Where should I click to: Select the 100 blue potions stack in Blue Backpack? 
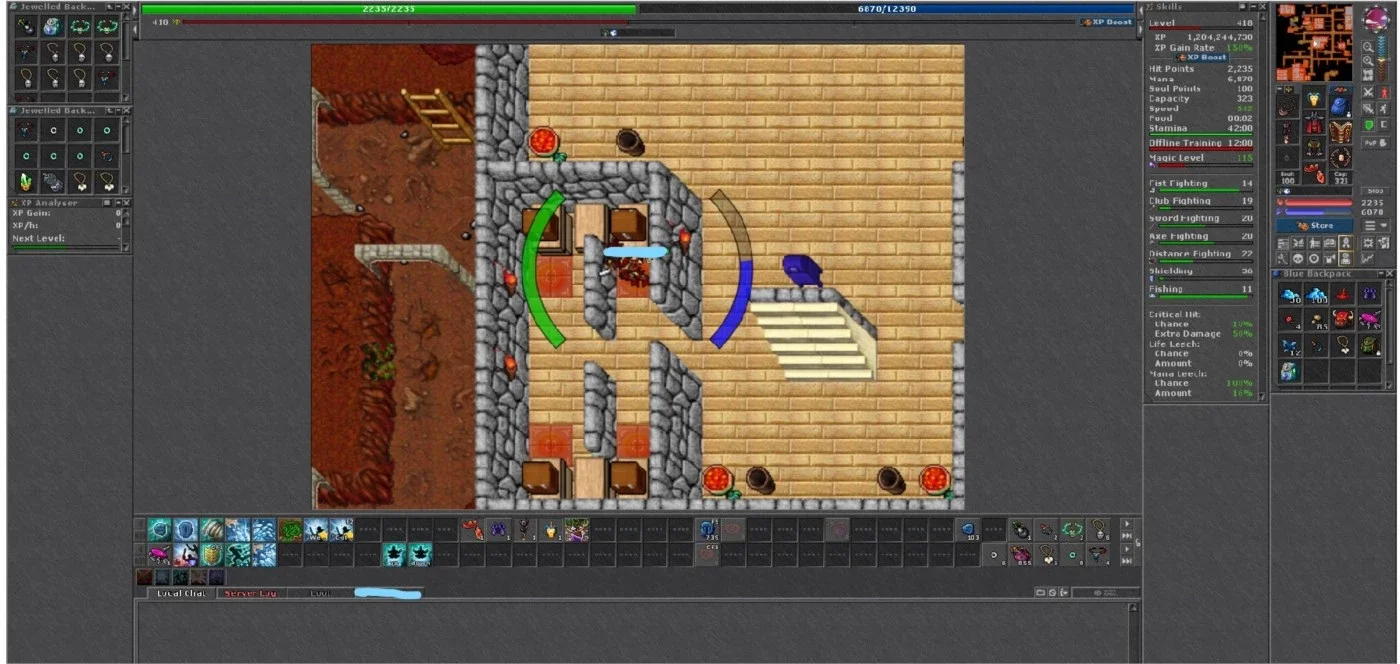[x=1317, y=293]
